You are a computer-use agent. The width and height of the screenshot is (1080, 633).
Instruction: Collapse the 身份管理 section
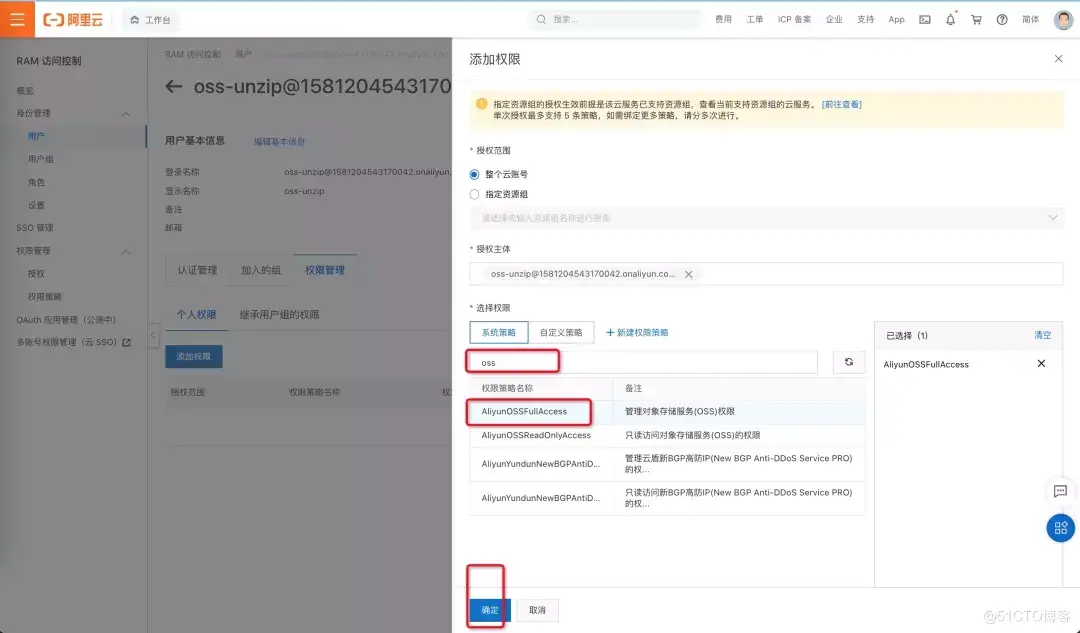coord(126,114)
